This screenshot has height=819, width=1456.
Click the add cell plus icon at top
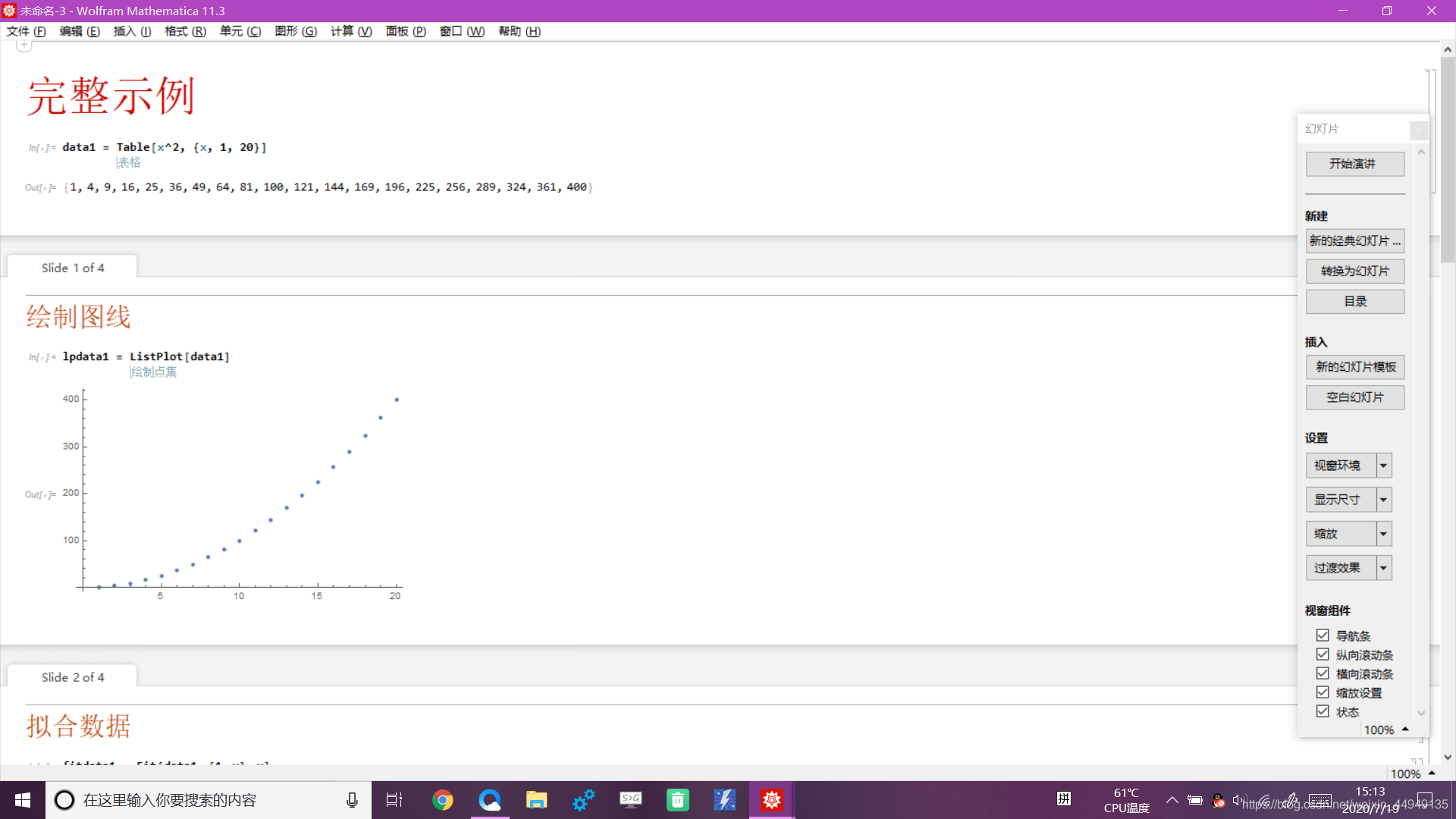24,45
